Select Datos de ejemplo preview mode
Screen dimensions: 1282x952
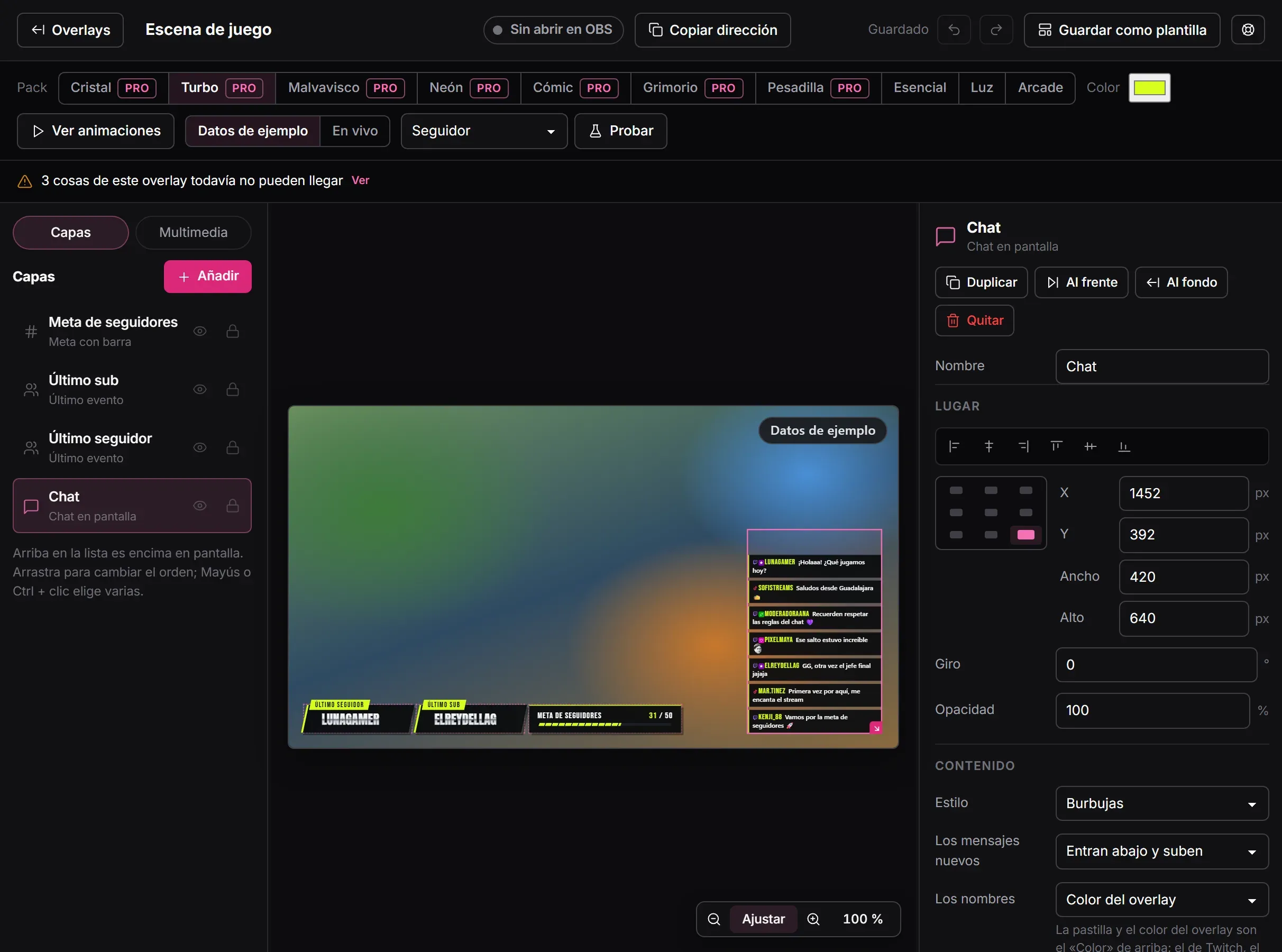pyautogui.click(x=252, y=131)
